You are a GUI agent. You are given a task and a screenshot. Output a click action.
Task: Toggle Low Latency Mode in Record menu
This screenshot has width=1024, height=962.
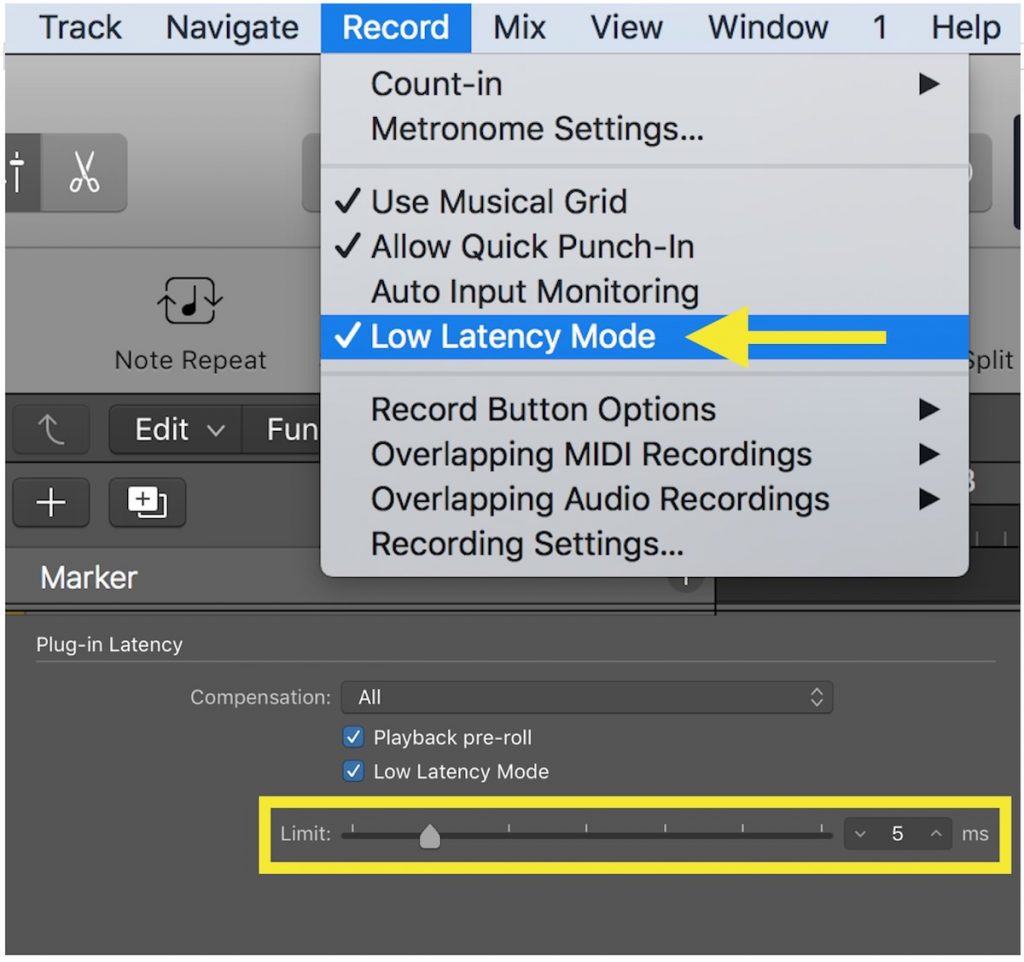point(644,337)
